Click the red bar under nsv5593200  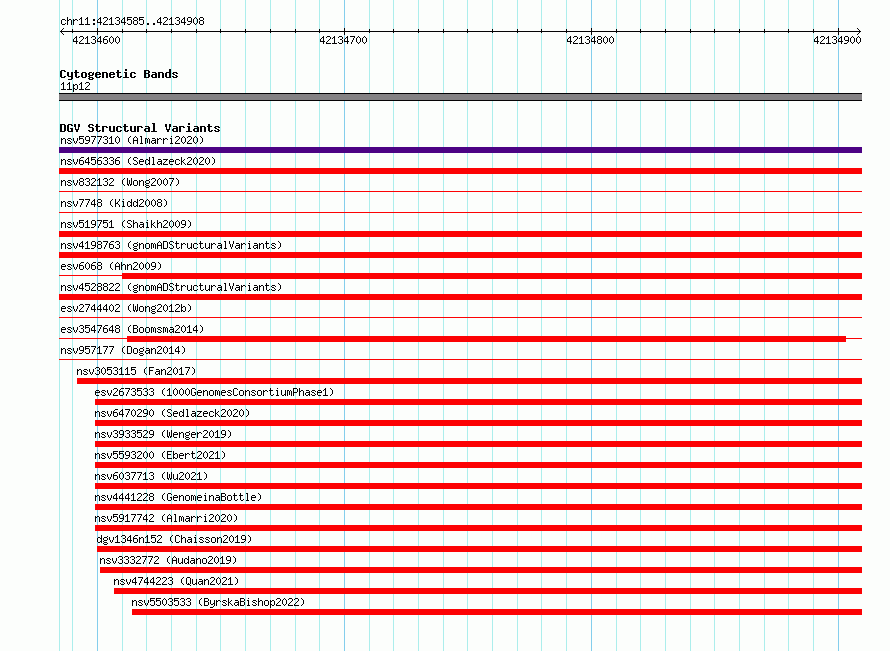coord(478,465)
